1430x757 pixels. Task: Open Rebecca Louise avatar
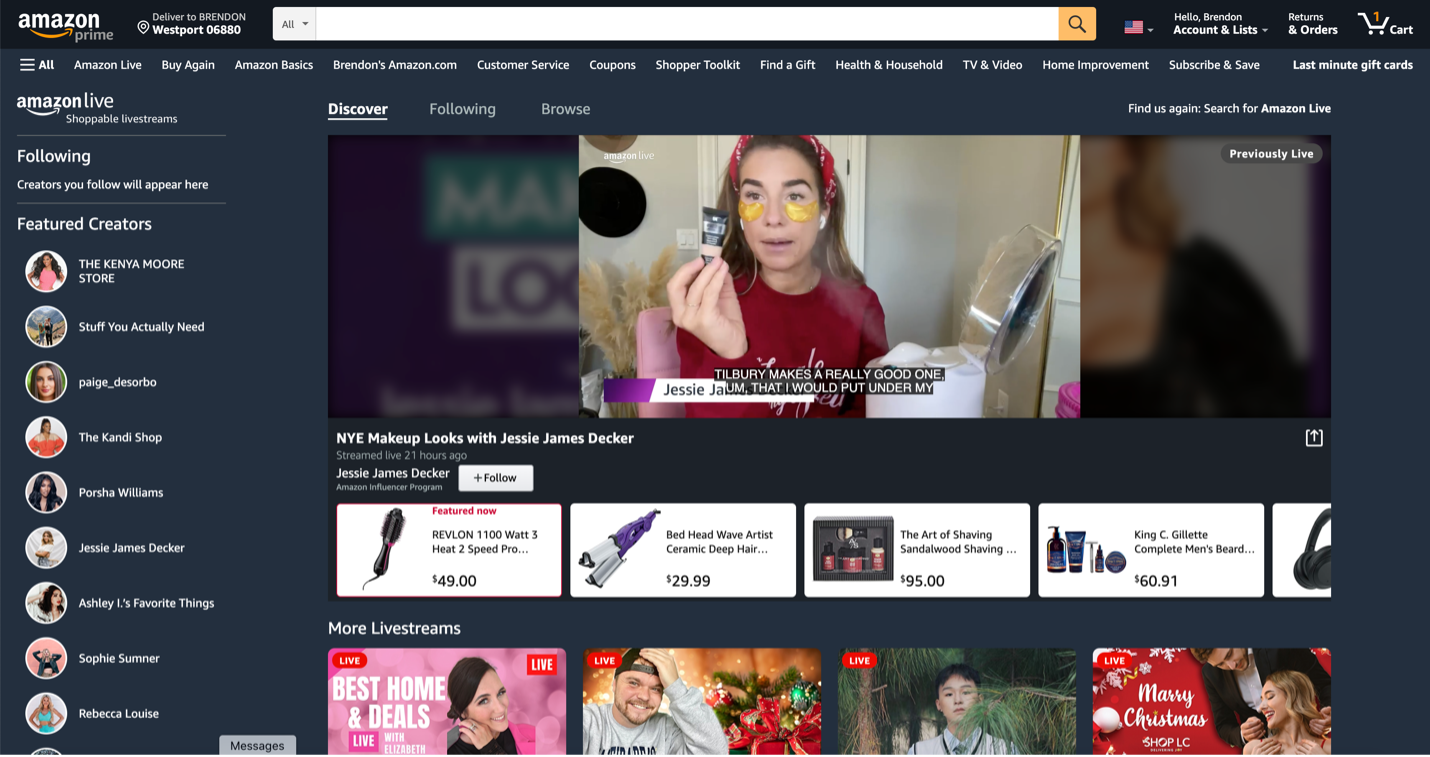pos(46,714)
